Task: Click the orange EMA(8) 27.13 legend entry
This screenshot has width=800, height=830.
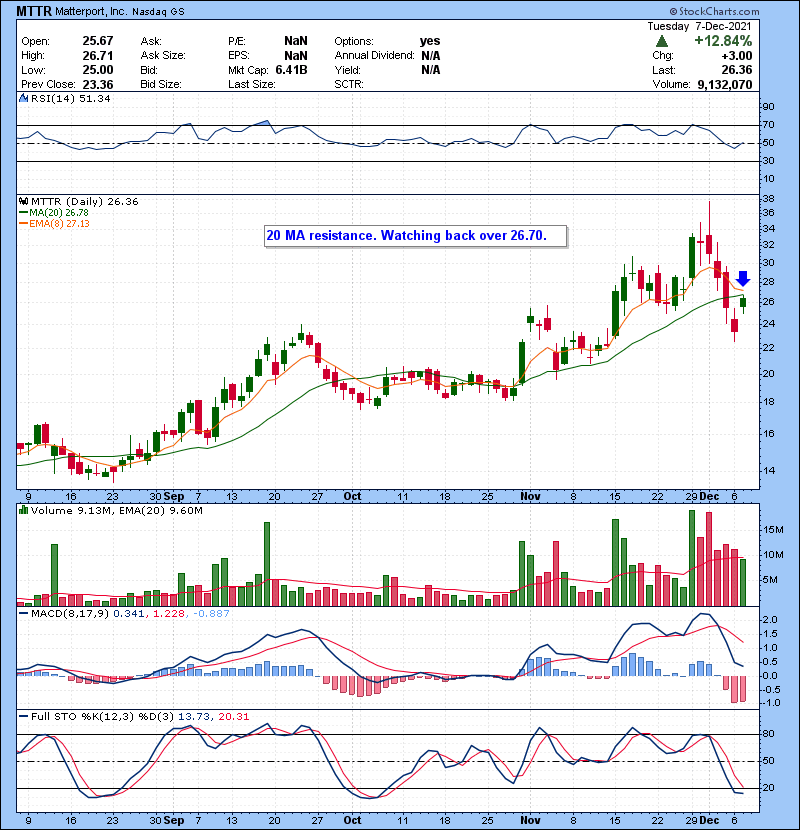Action: (55, 223)
